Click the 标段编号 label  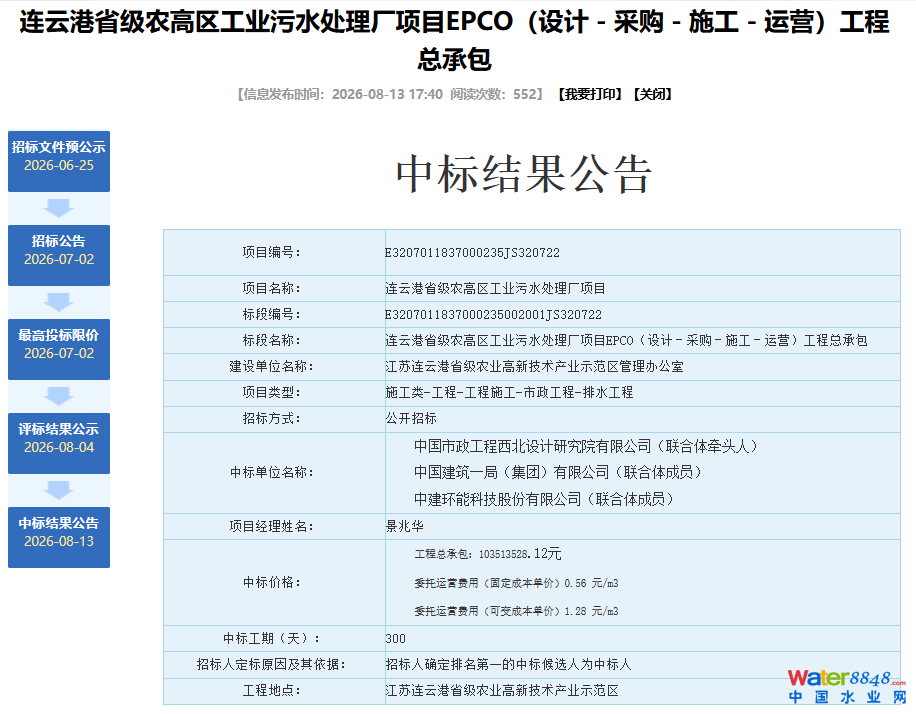[272, 315]
